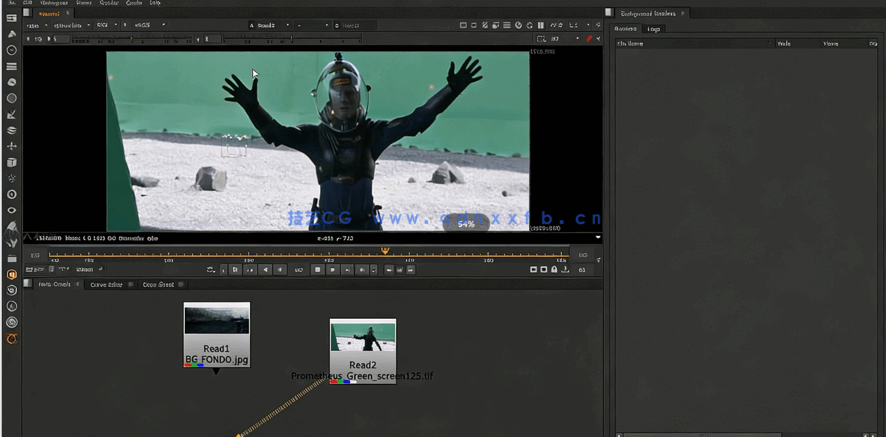Click the orange highlighted icon in left toolbar
Image resolution: width=886 pixels, height=437 pixels.
tap(11, 274)
